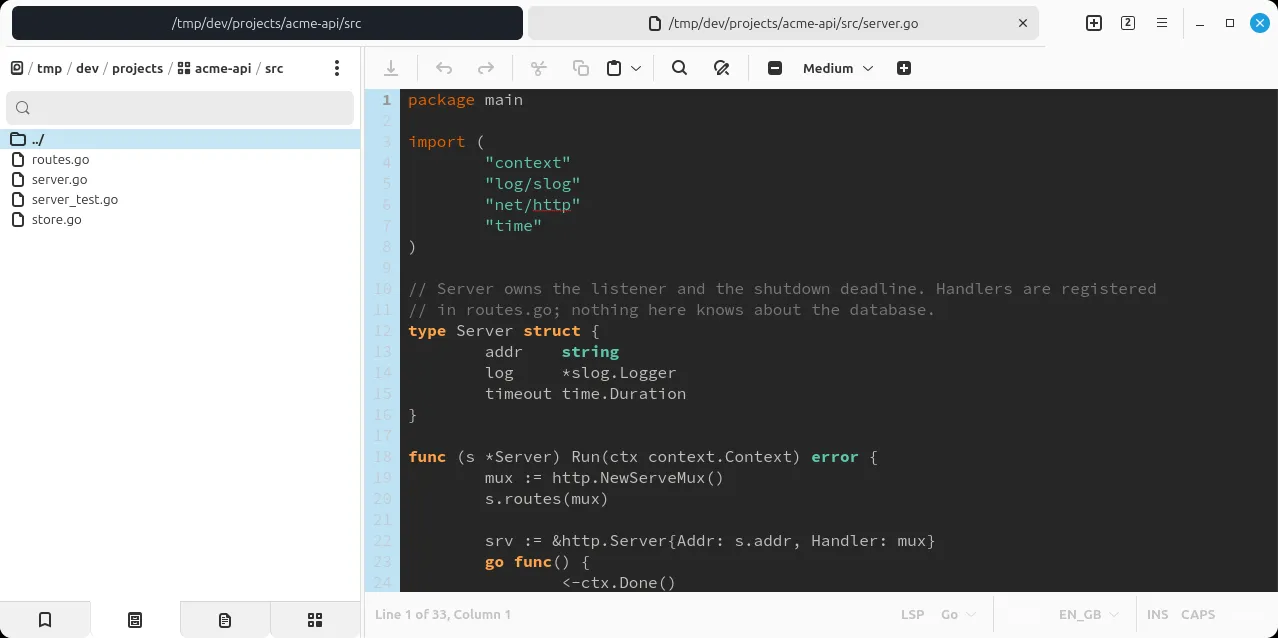Click line number 18 in the gutter
The image size is (1278, 638).
tap(382, 457)
